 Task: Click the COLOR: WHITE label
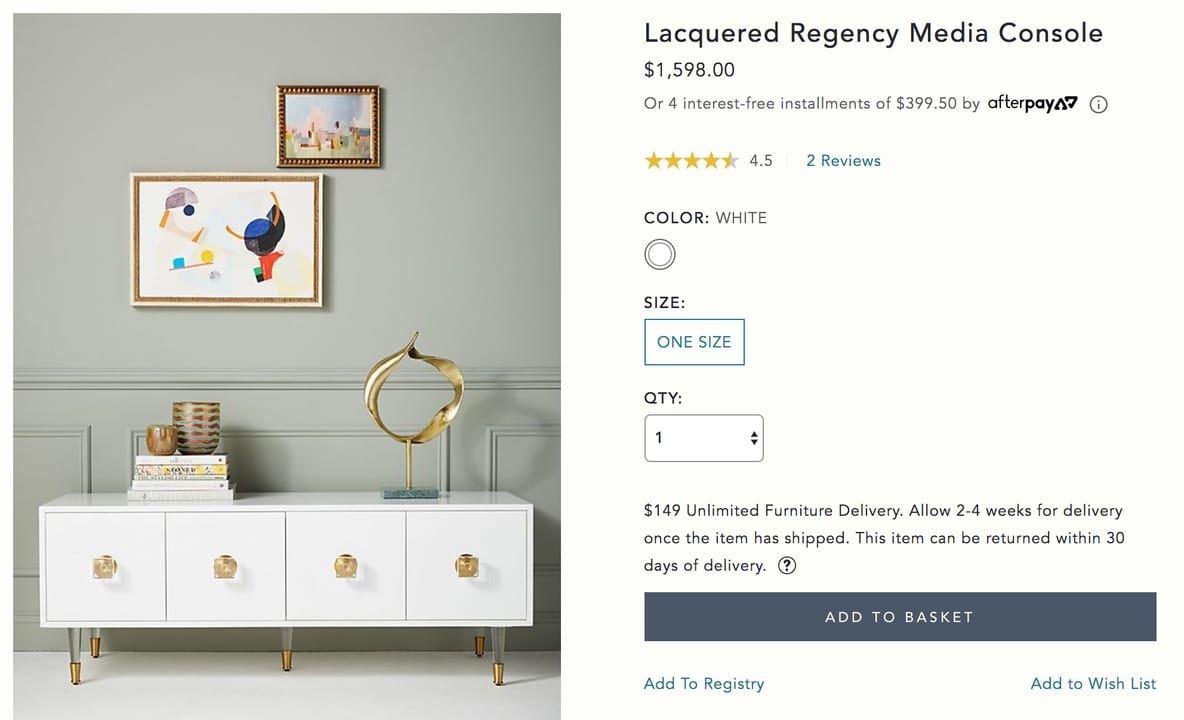705,218
